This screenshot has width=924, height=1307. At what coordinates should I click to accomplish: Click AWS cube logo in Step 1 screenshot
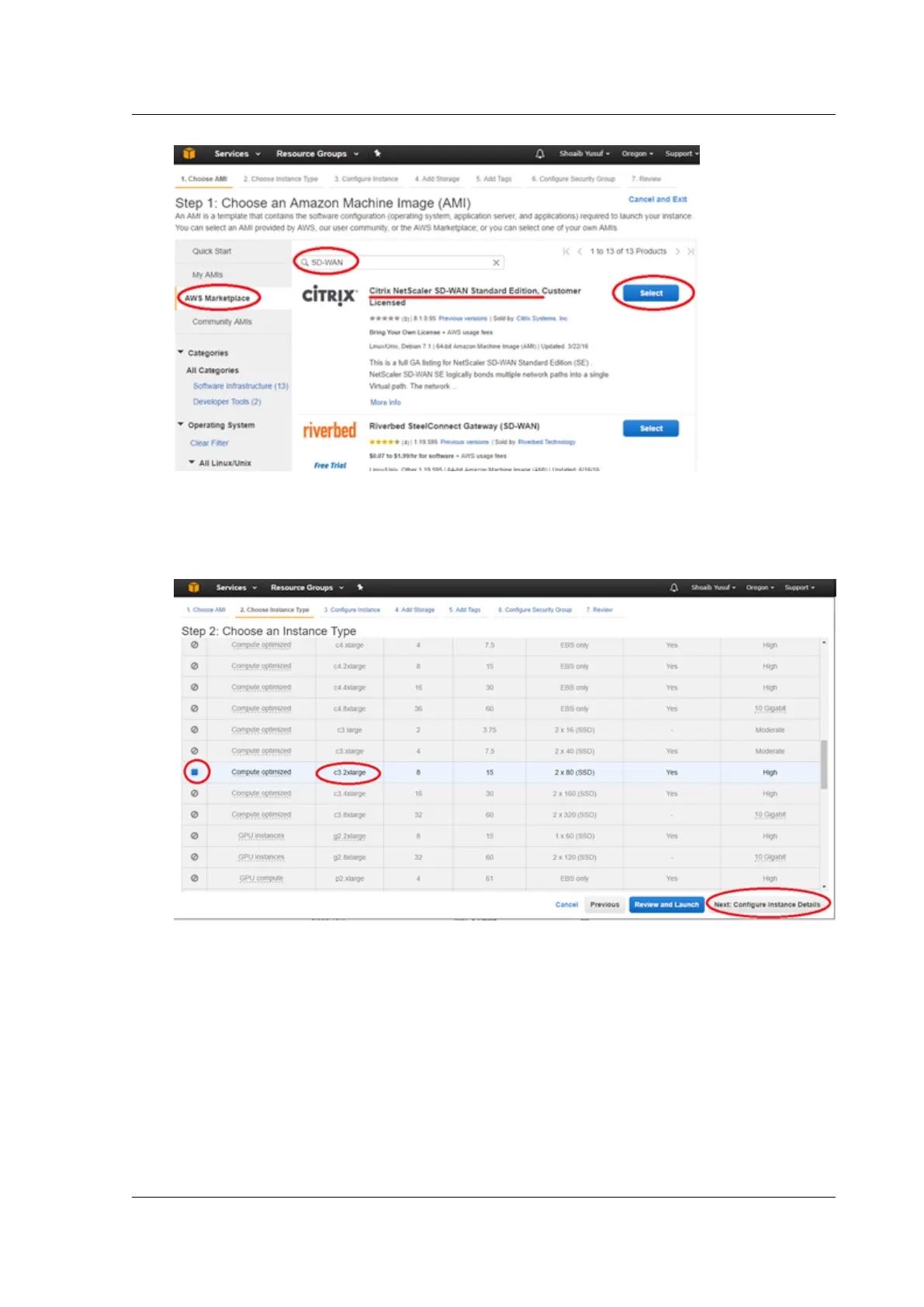[x=189, y=154]
